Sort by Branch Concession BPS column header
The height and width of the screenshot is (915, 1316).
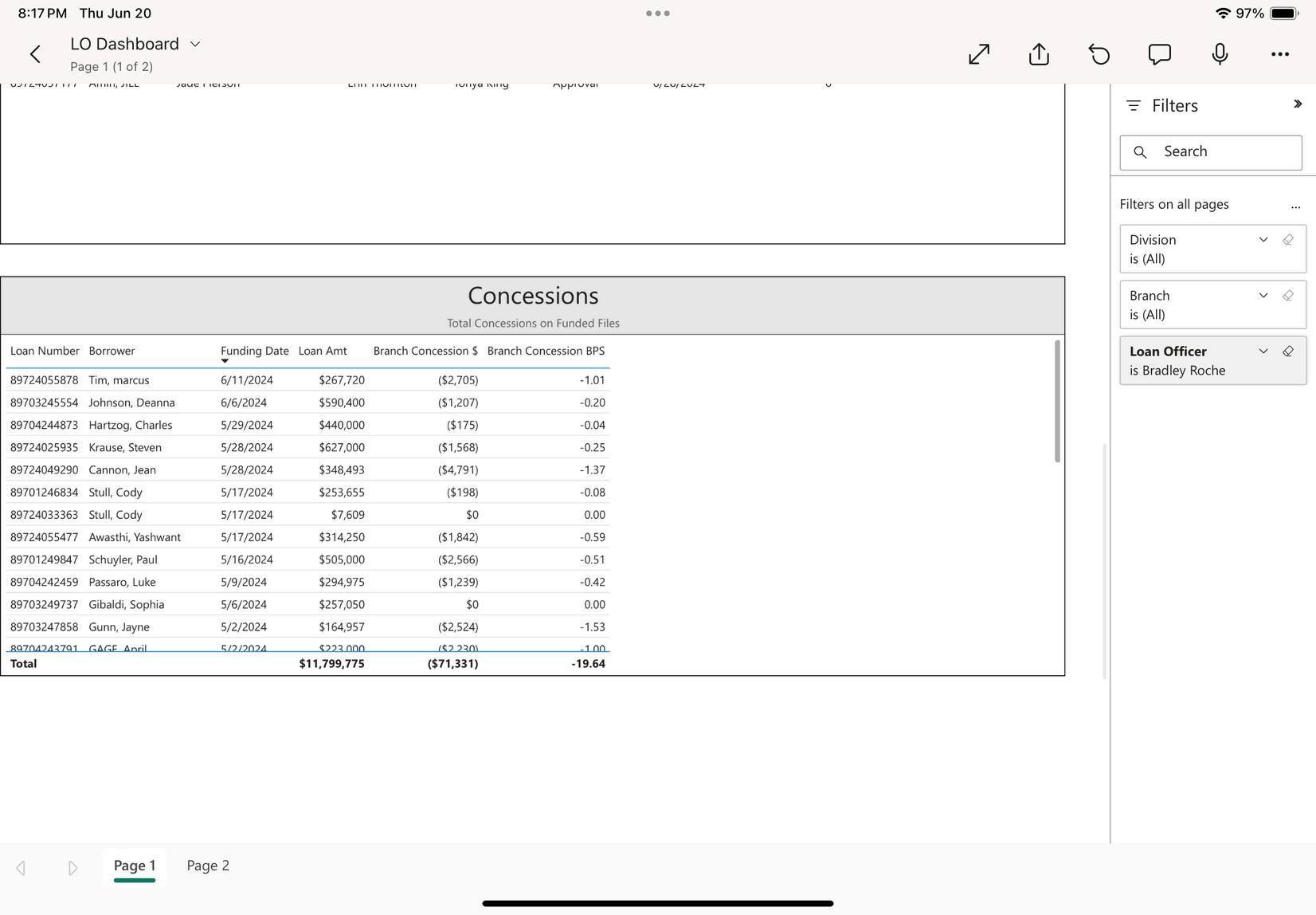coord(546,351)
